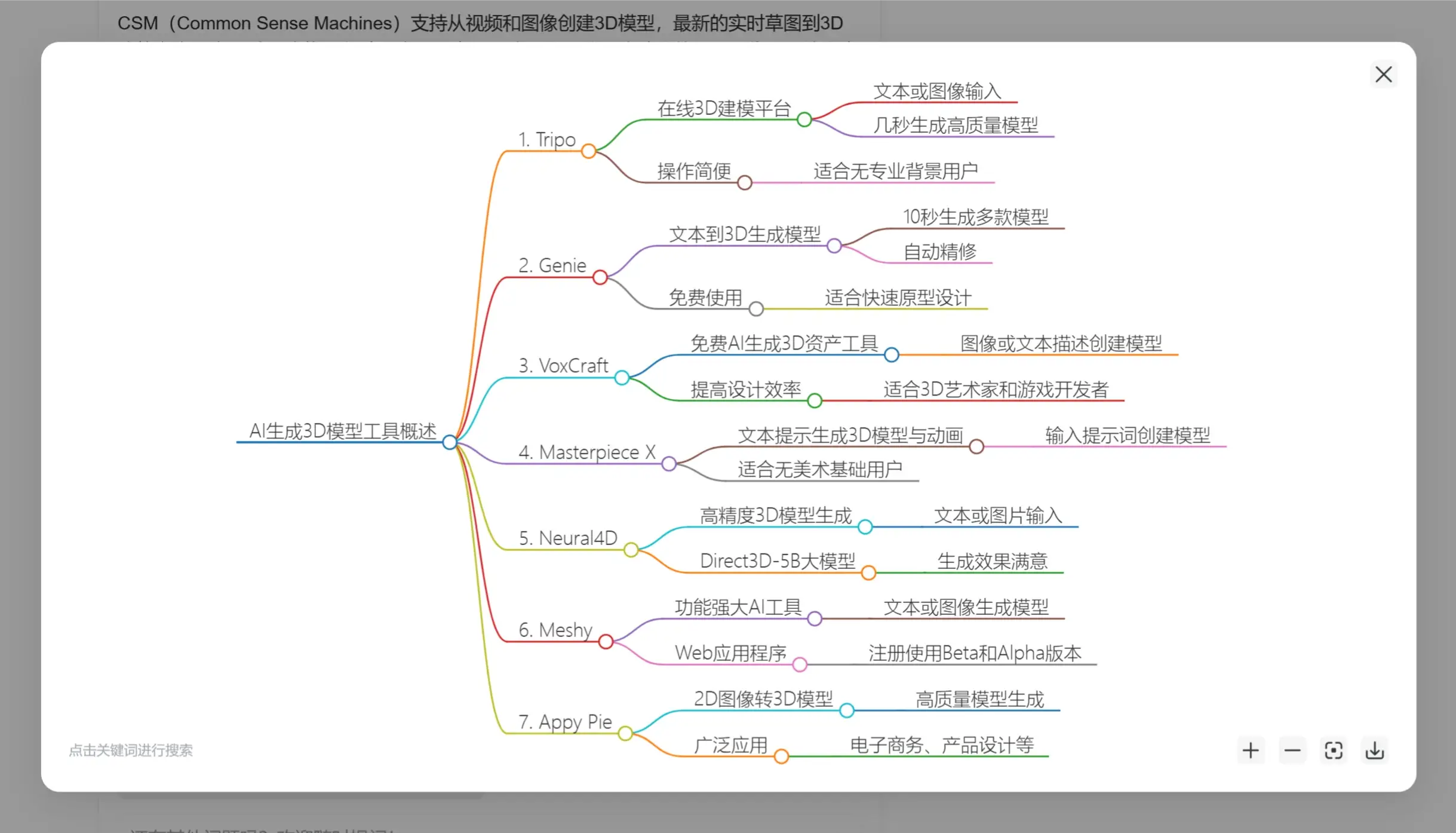Zoom out of the mind map
Image resolution: width=1456 pixels, height=833 pixels.
click(x=1291, y=750)
